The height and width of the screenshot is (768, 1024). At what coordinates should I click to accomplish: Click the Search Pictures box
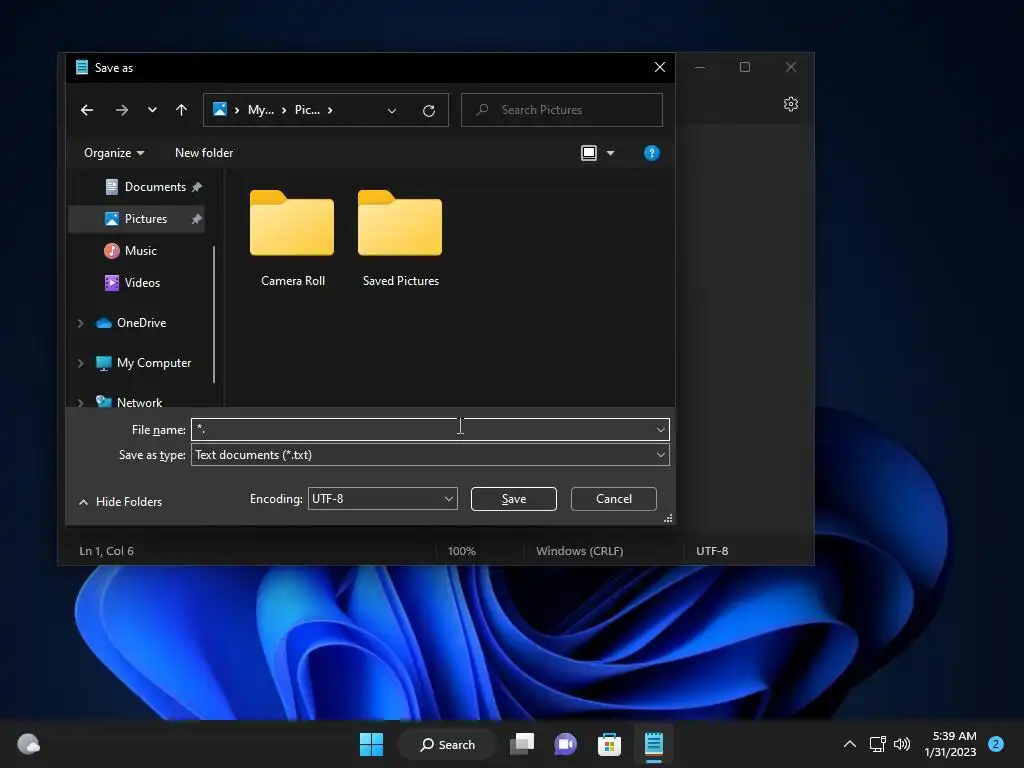[x=562, y=110]
